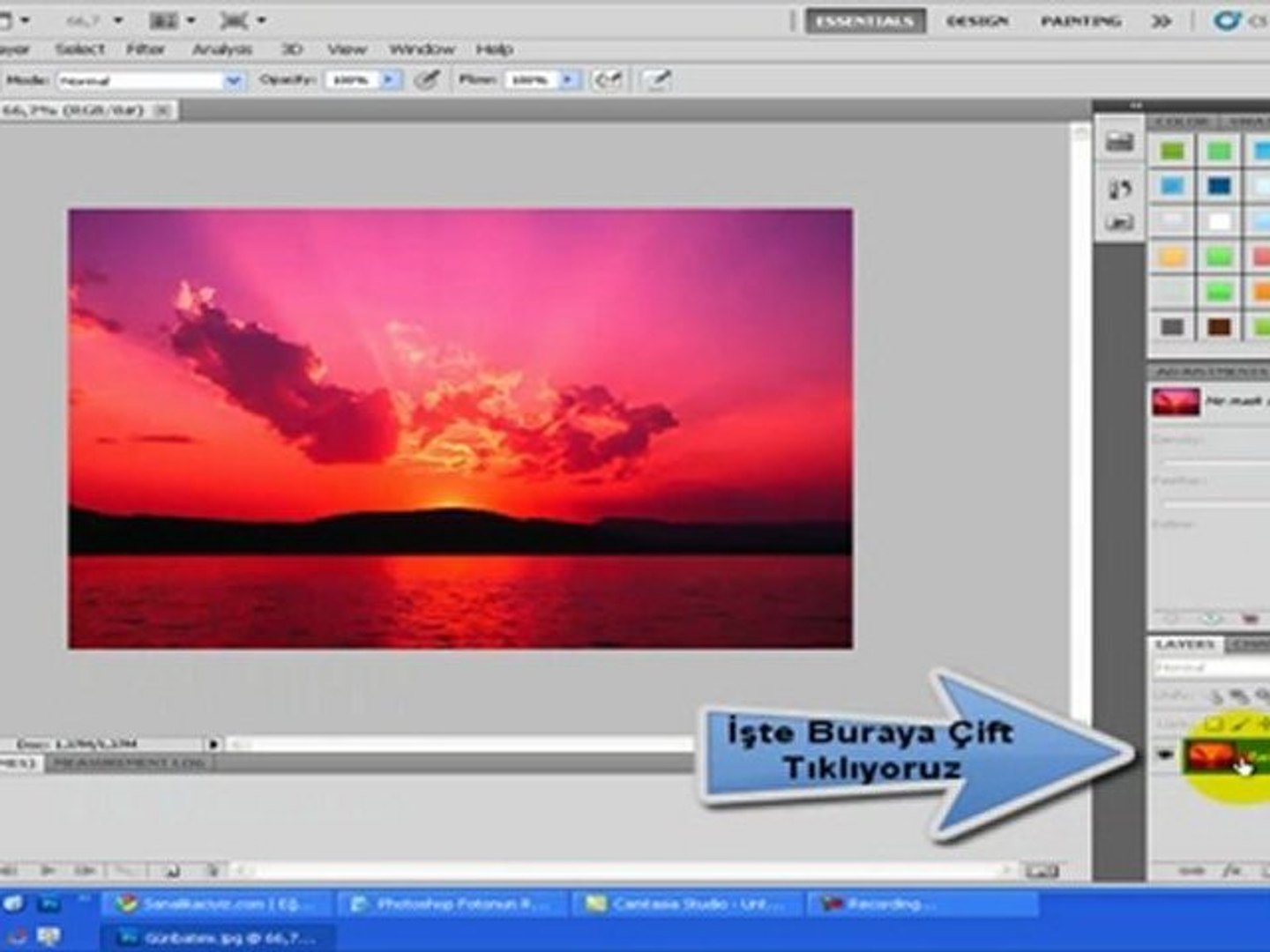
Task: Open the Select menu
Action: click(x=79, y=49)
